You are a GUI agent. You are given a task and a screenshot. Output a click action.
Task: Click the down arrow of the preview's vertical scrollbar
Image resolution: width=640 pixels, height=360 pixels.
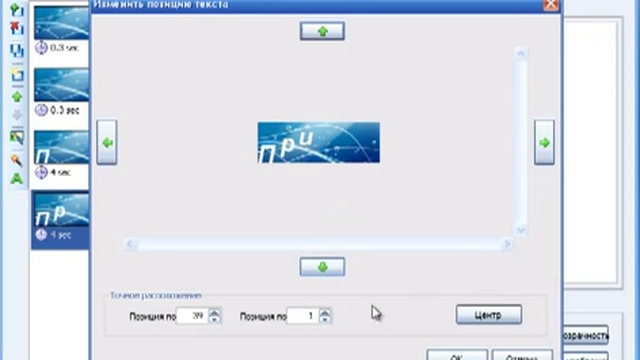[x=521, y=230]
